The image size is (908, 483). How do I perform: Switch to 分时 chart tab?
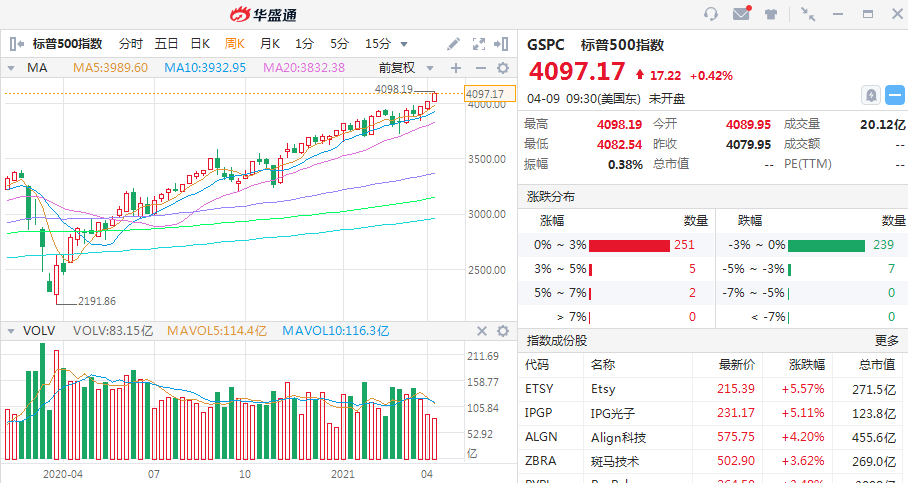pyautogui.click(x=130, y=43)
